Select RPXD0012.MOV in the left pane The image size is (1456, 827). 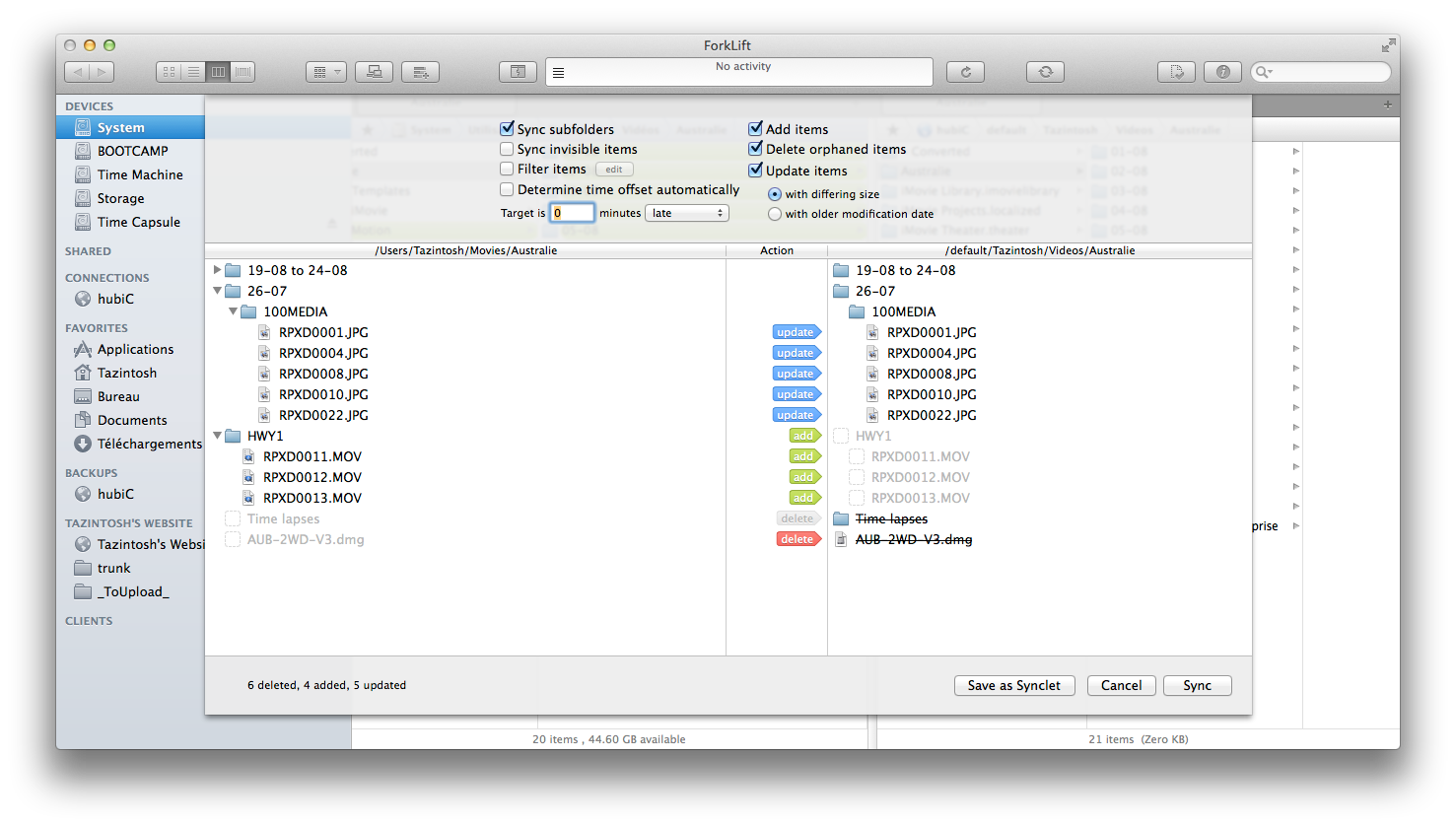[x=312, y=477]
